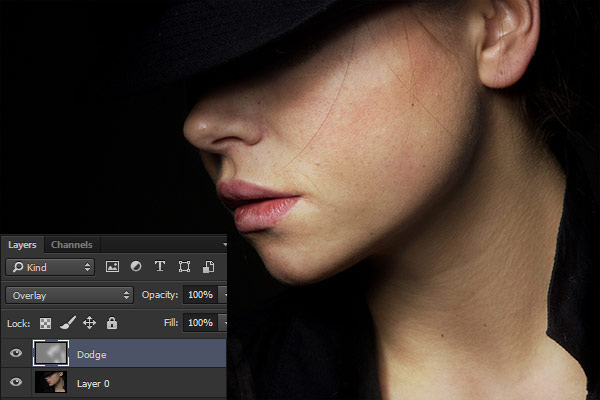The width and height of the screenshot is (600, 400).
Task: Hide the Dodge layer
Action: (16, 354)
